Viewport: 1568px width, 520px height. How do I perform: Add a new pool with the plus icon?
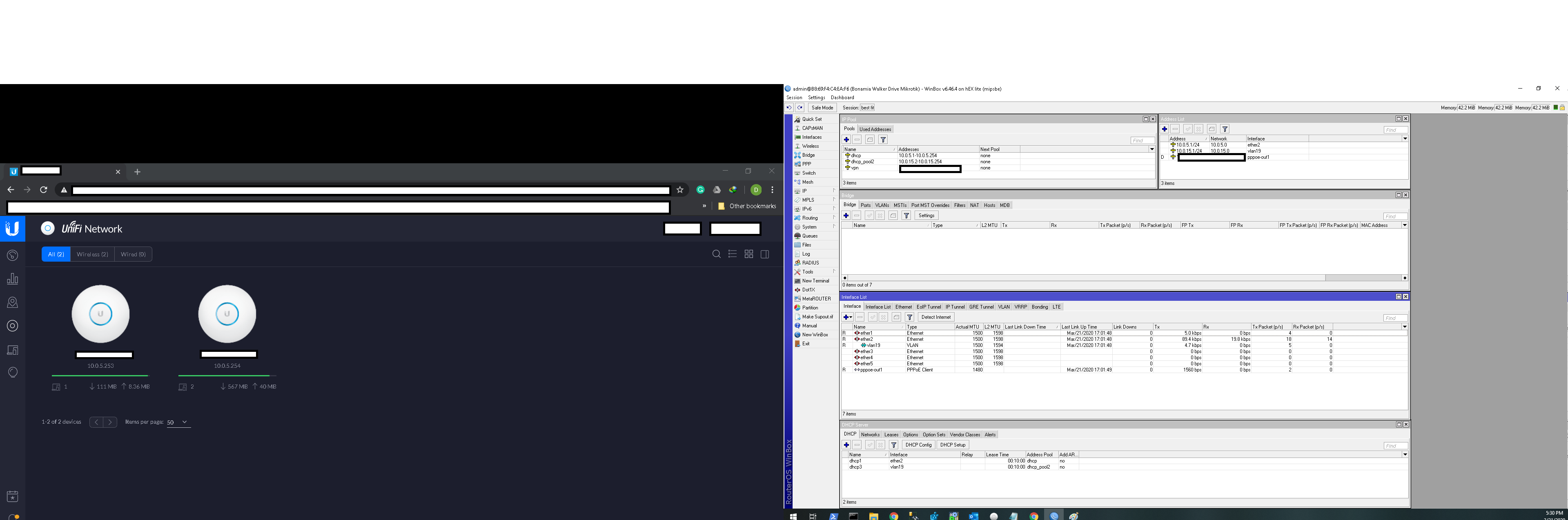click(x=846, y=139)
